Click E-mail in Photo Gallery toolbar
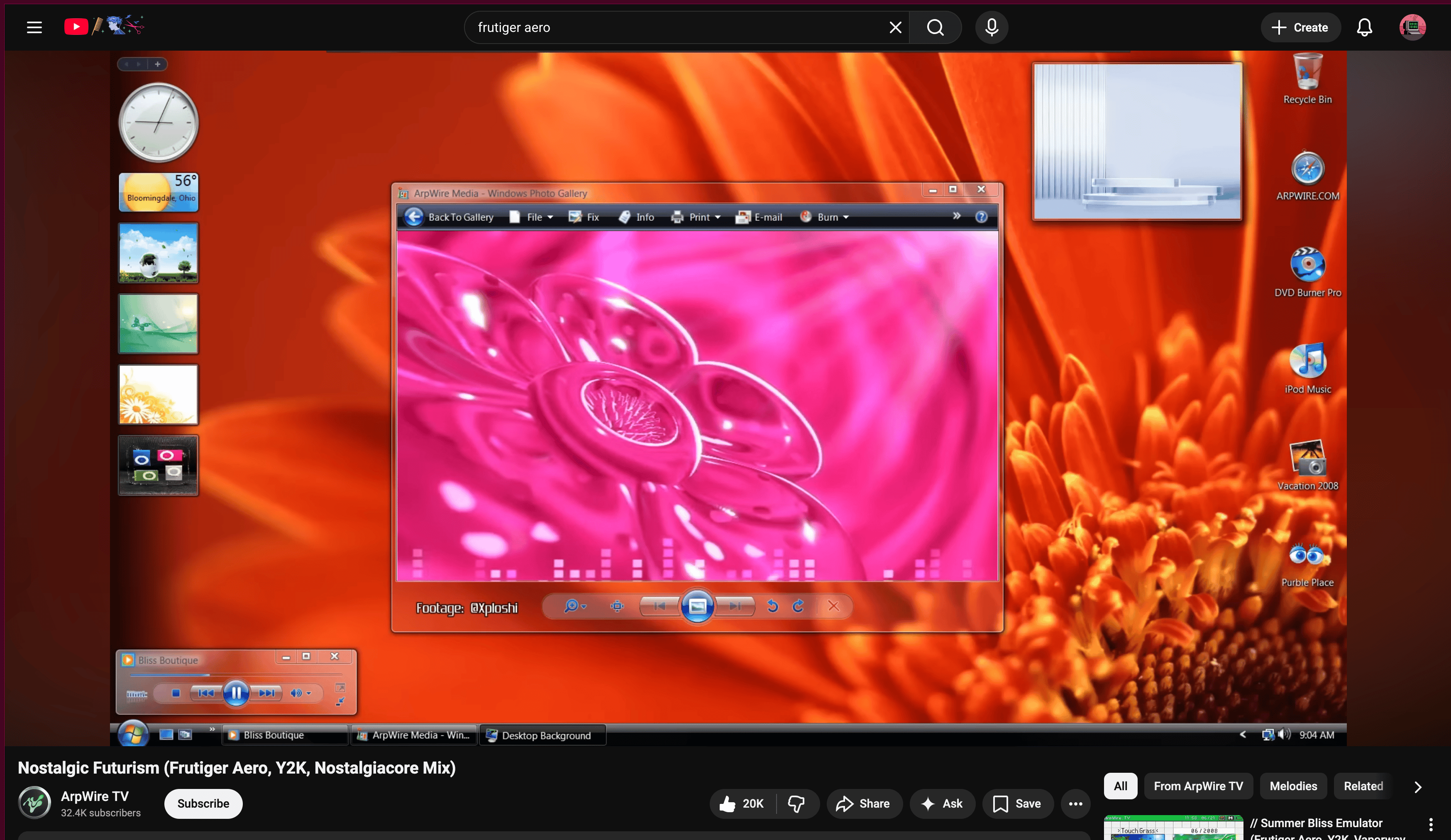Screen dimensions: 1451x840 tap(759, 217)
